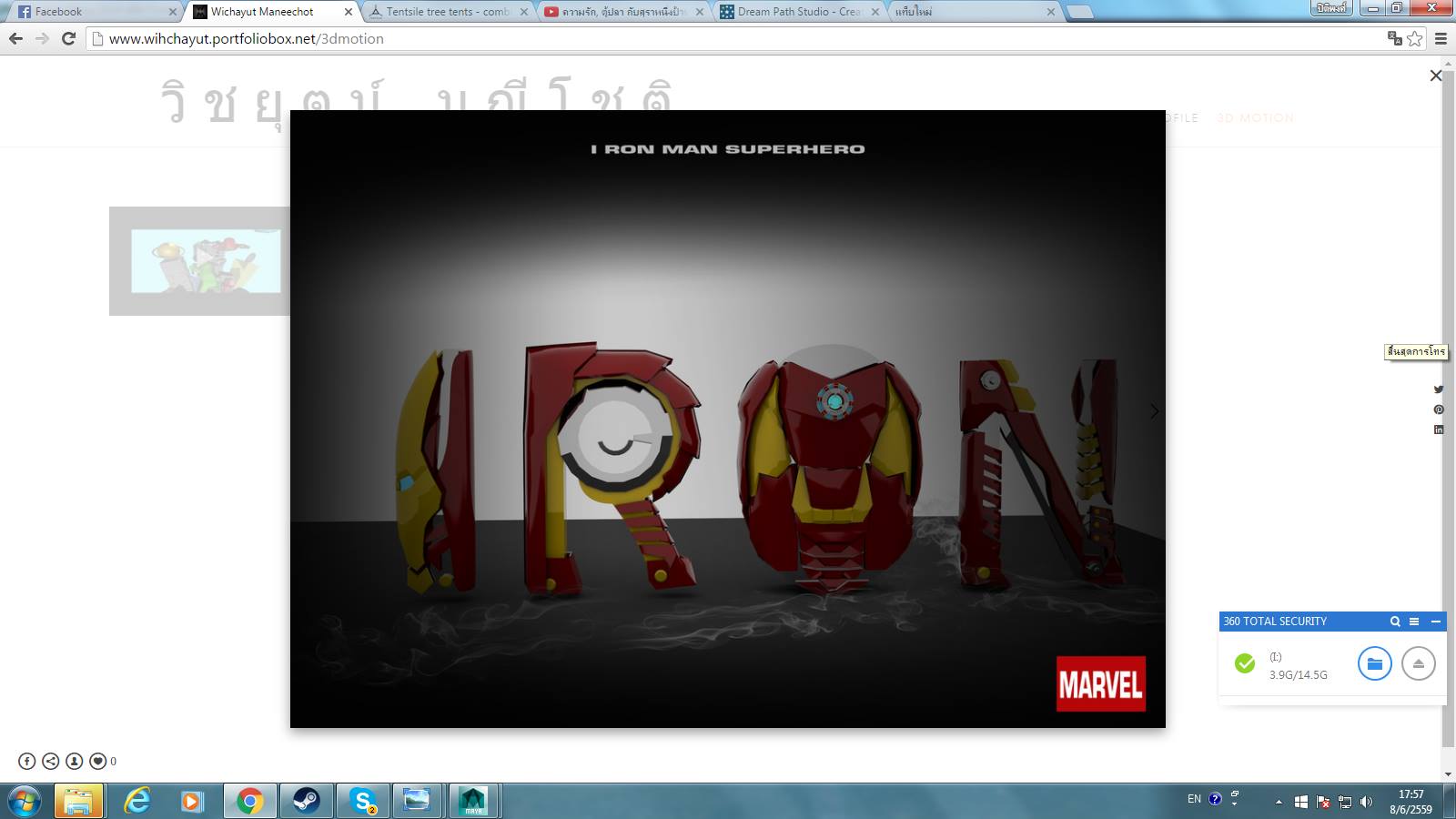Like the page with the heart icon
The image size is (1456, 819).
[x=98, y=761]
